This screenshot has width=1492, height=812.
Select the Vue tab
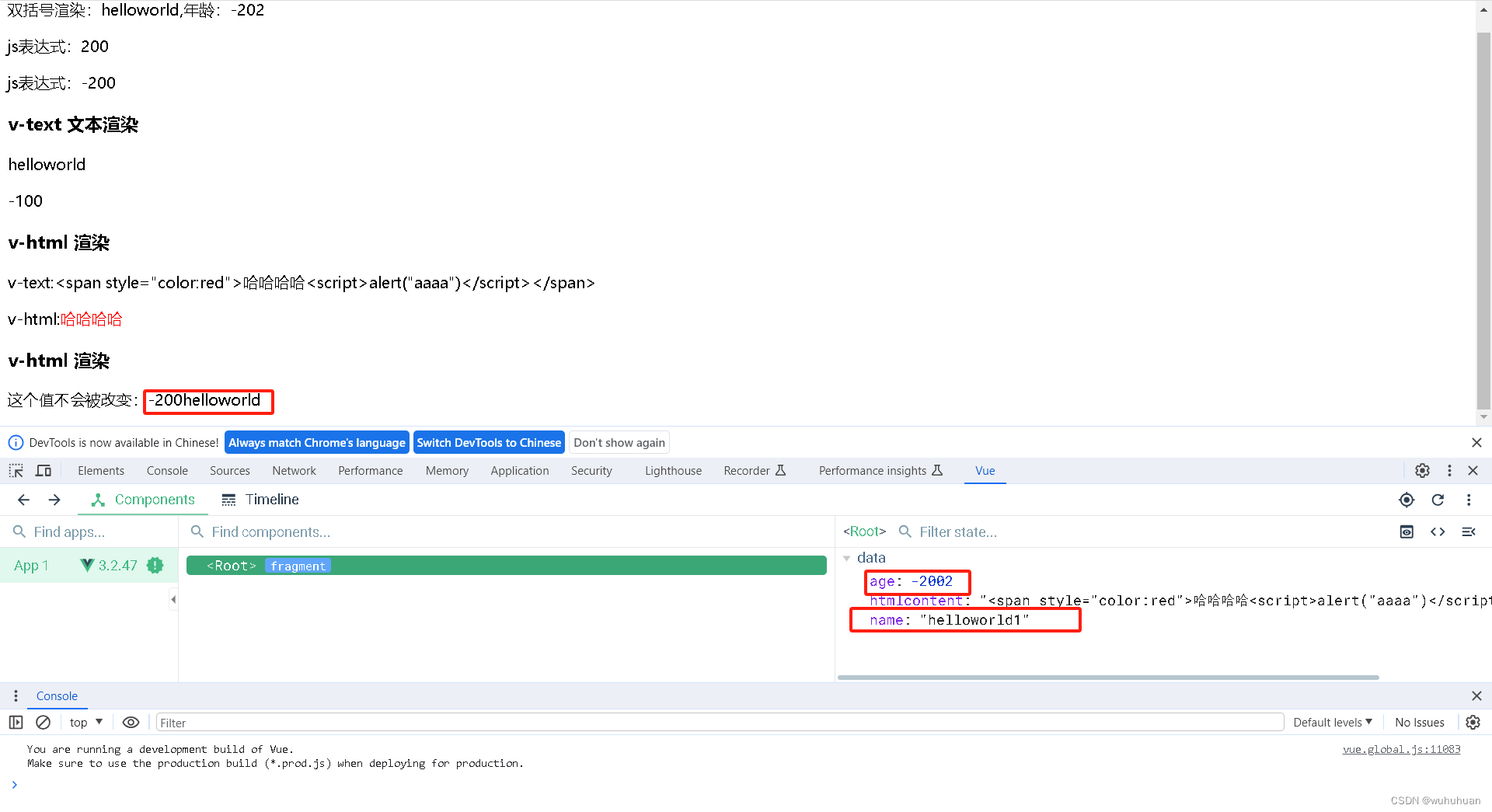pyautogui.click(x=985, y=471)
